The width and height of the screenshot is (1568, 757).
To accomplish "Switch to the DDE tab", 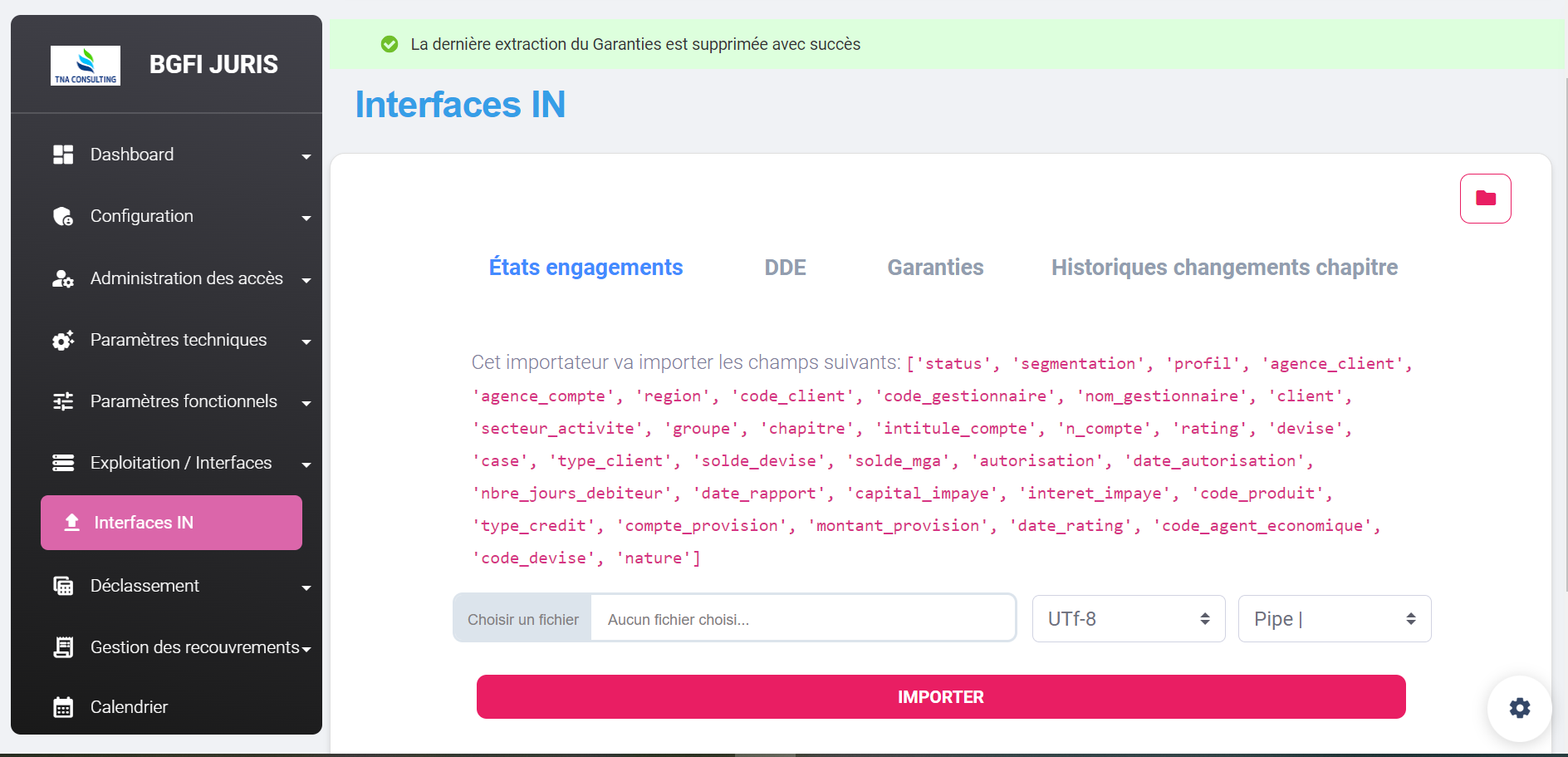I will point(785,268).
